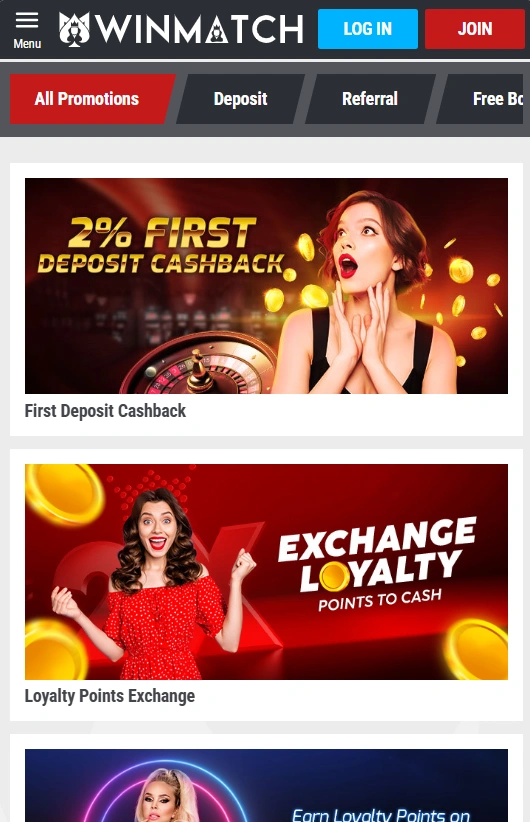Select the All Promotions tab

pyautogui.click(x=92, y=99)
